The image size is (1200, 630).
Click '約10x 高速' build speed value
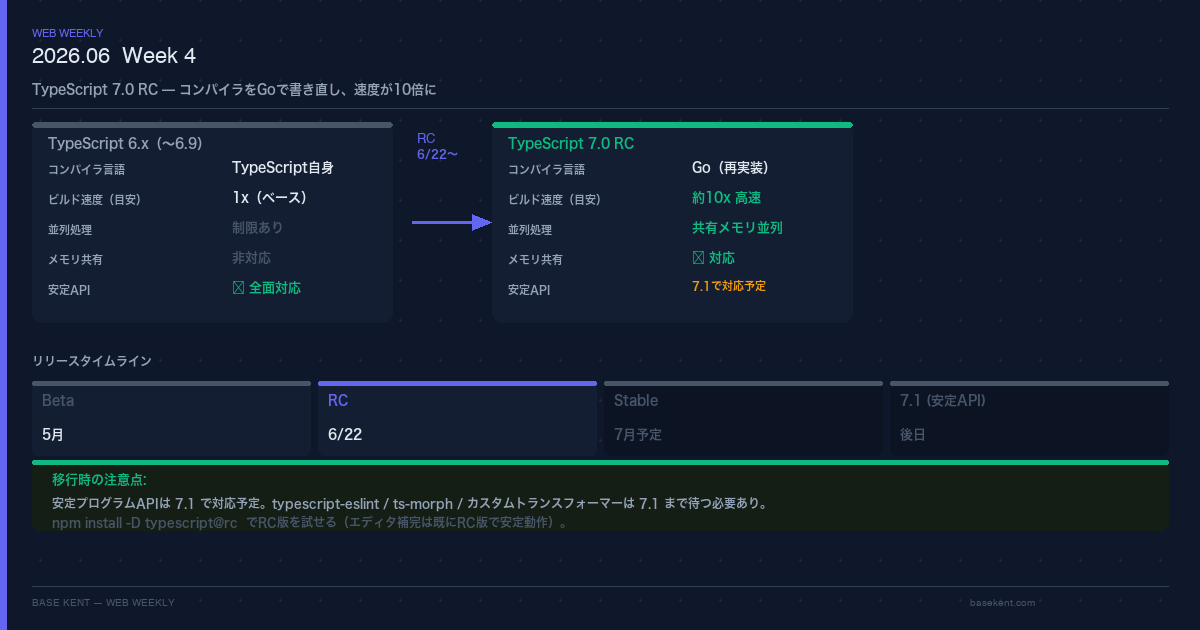pyautogui.click(x=727, y=198)
